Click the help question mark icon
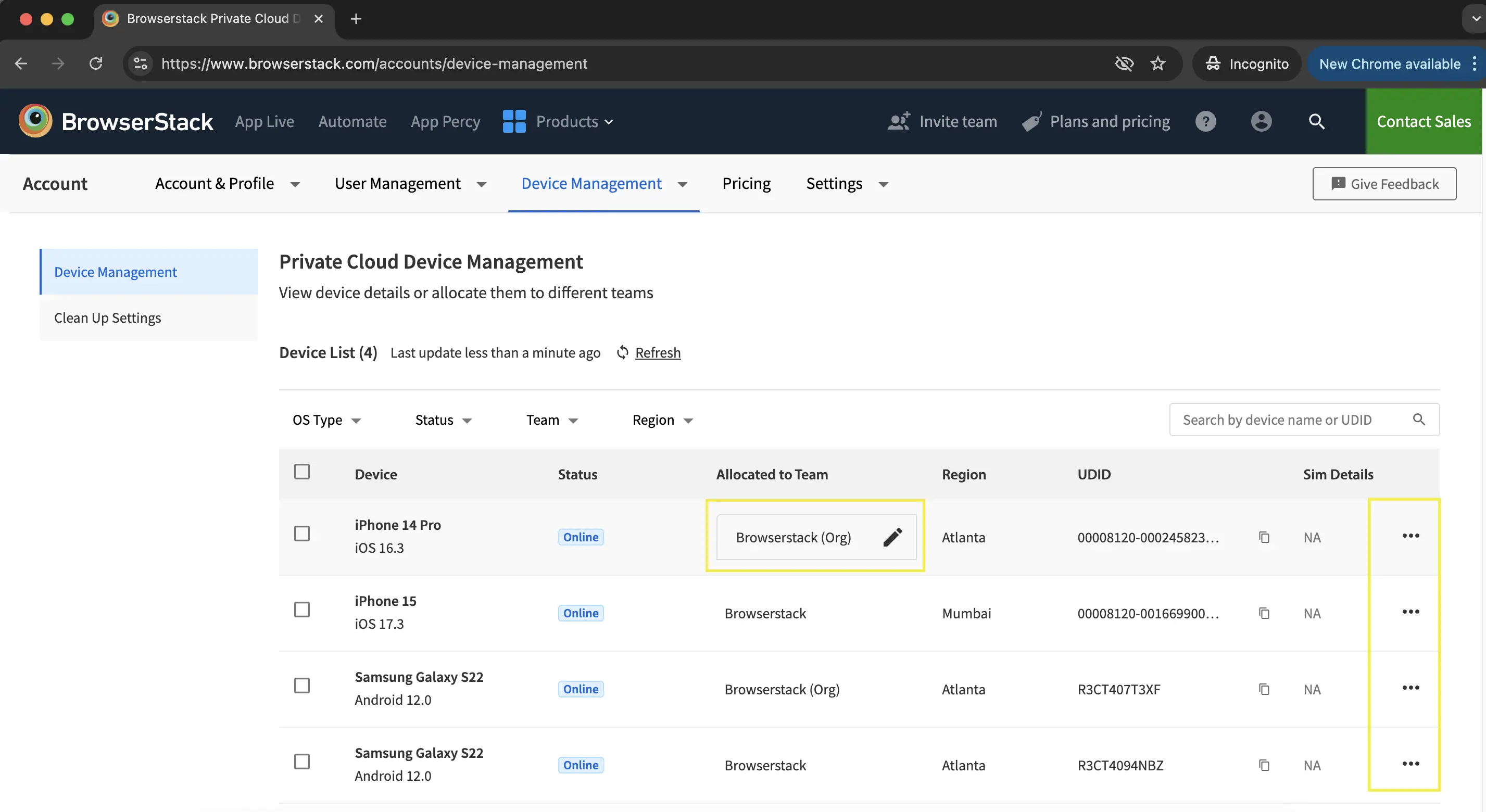Image resolution: width=1486 pixels, height=812 pixels. (1206, 121)
